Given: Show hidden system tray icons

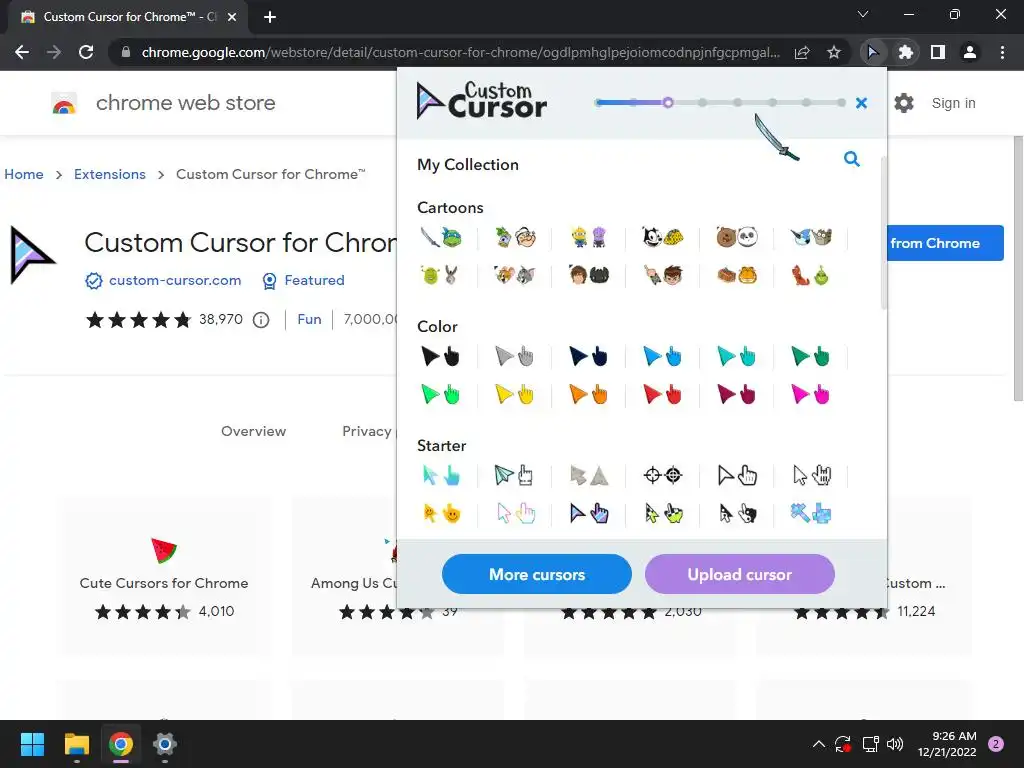Looking at the screenshot, I should coord(818,744).
